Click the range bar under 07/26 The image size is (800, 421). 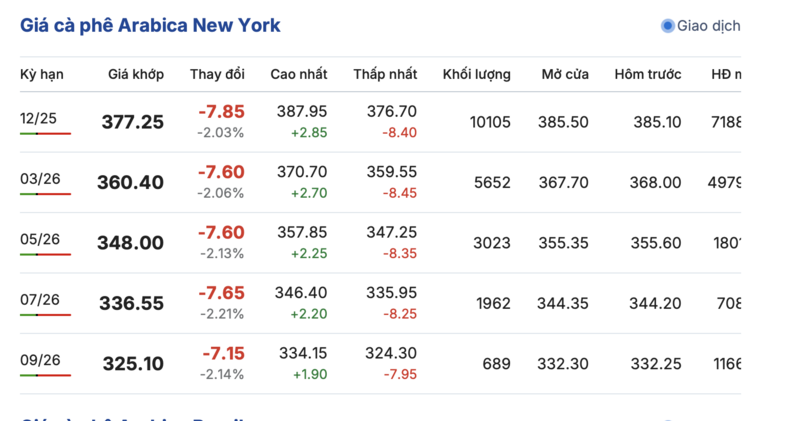45,315
